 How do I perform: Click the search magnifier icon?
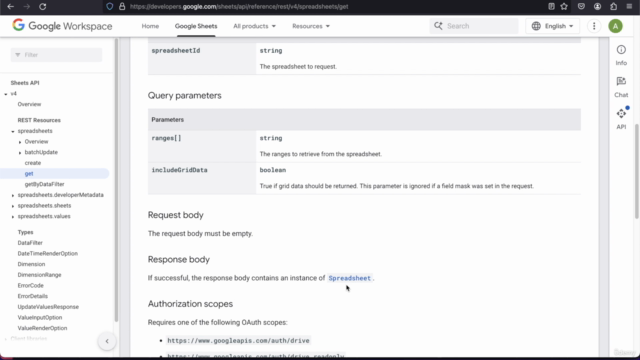click(438, 26)
